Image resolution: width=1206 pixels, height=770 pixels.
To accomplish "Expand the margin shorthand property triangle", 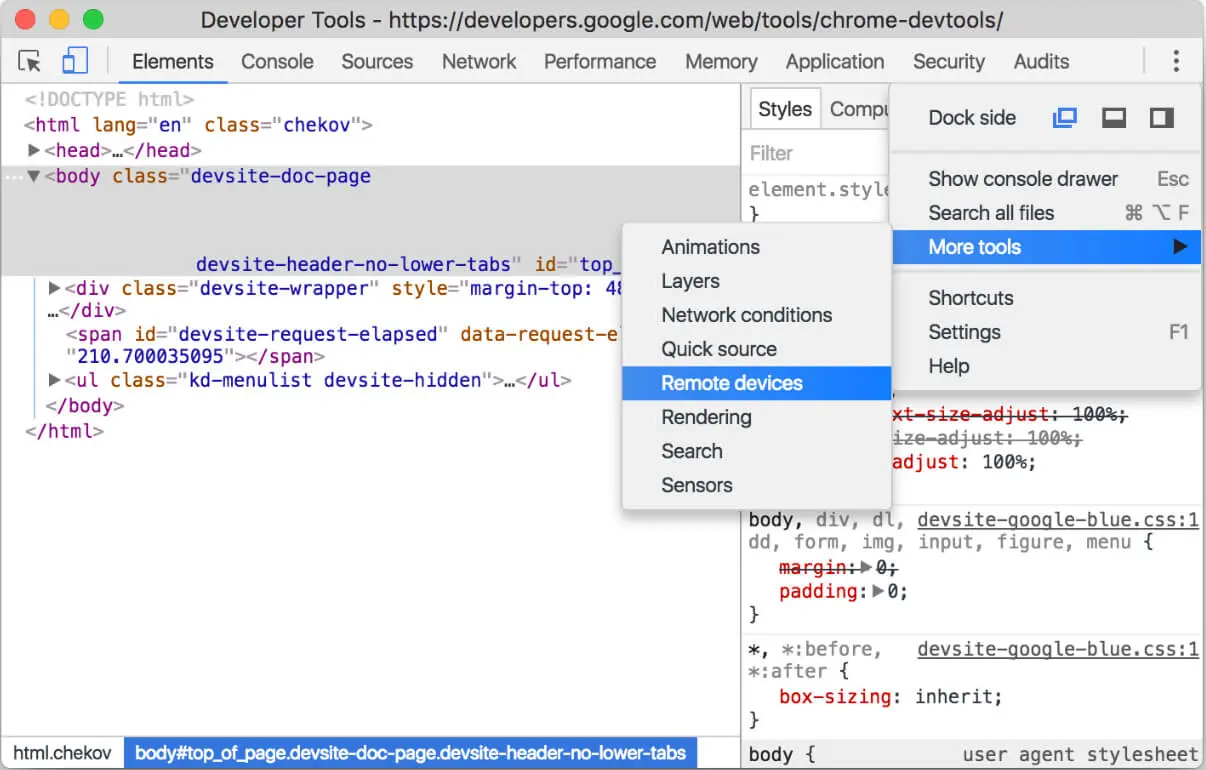I will click(x=865, y=567).
